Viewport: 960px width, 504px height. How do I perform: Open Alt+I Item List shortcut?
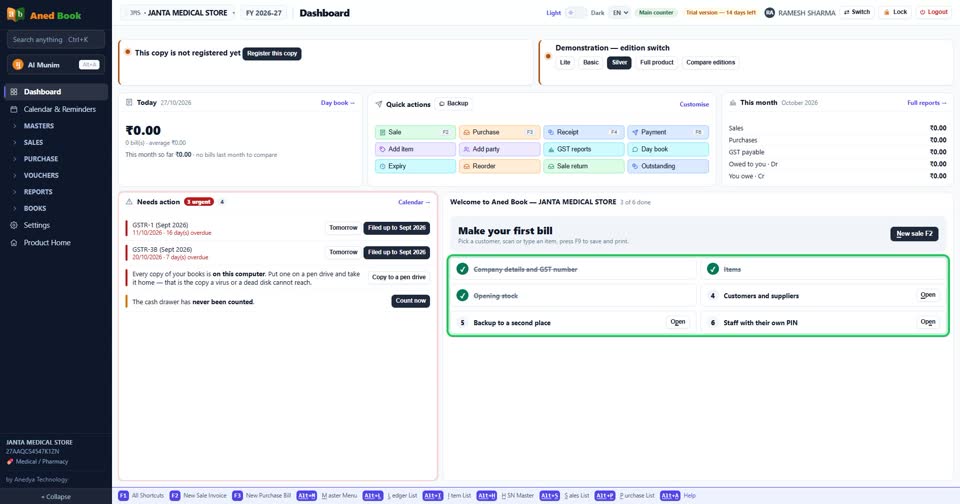(x=448, y=496)
